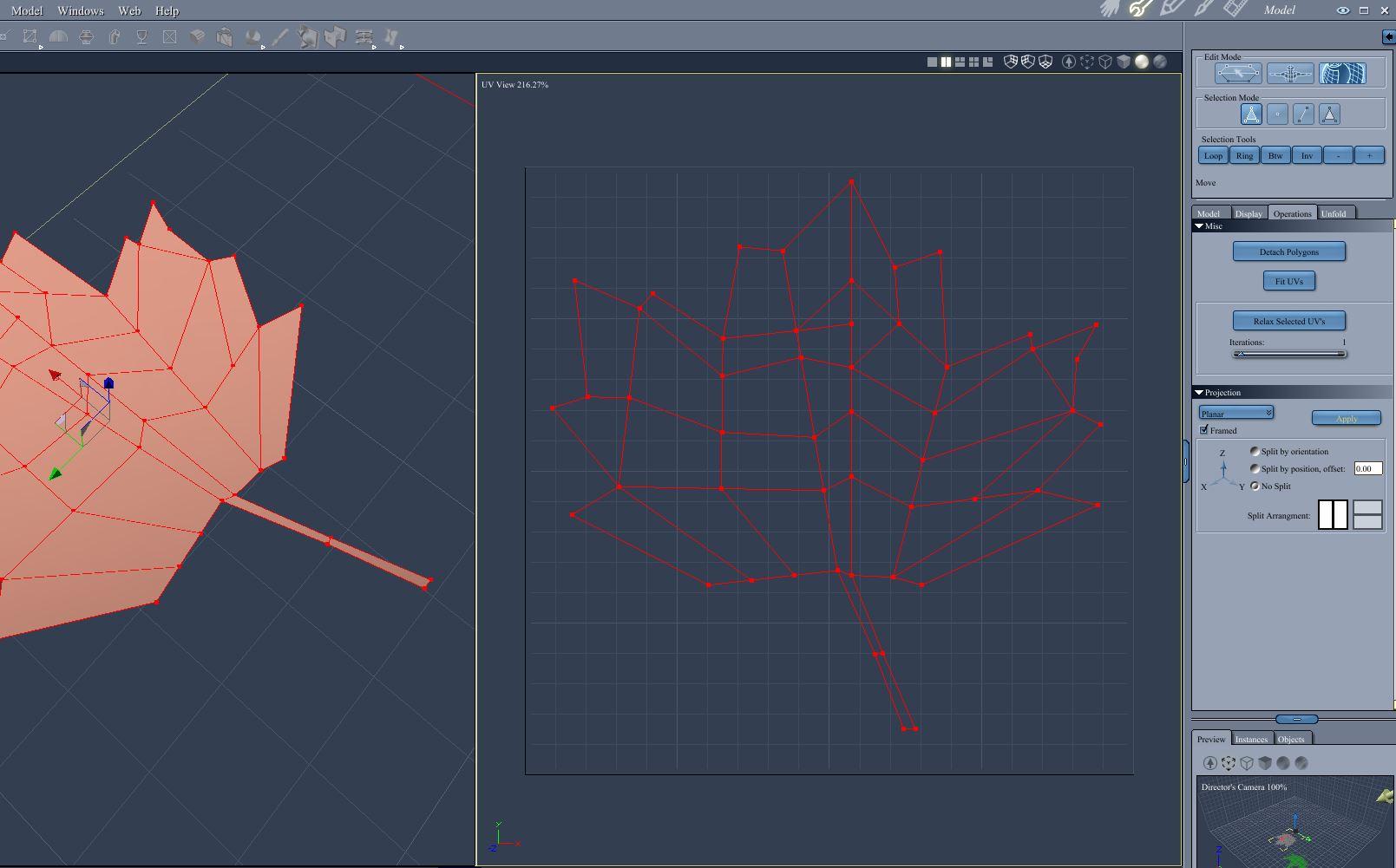Open the Model room wrench icon

[1140, 10]
